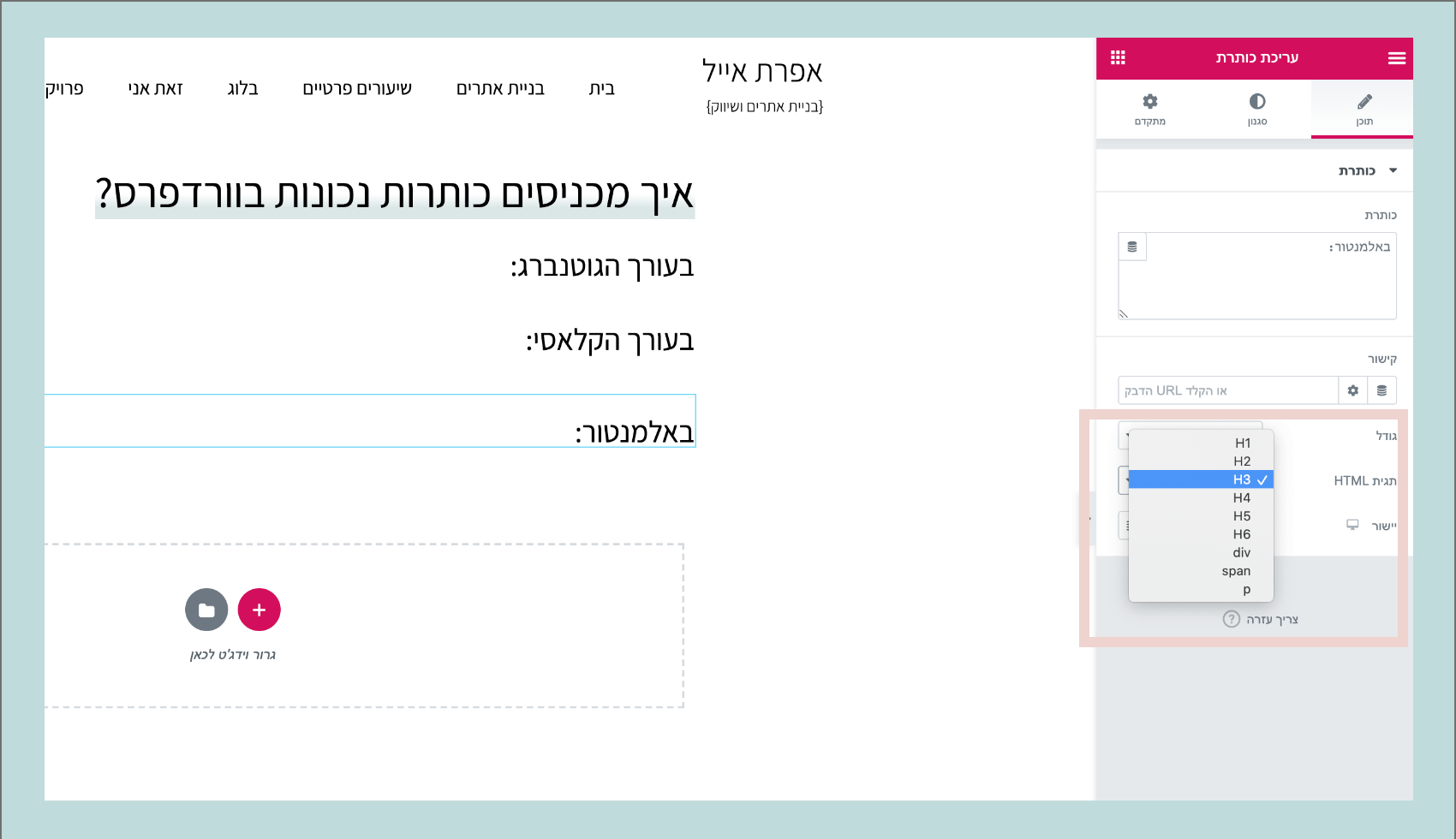Image resolution: width=1456 pixels, height=839 pixels.
Task: Click the help question mark icon
Action: pyautogui.click(x=1231, y=619)
